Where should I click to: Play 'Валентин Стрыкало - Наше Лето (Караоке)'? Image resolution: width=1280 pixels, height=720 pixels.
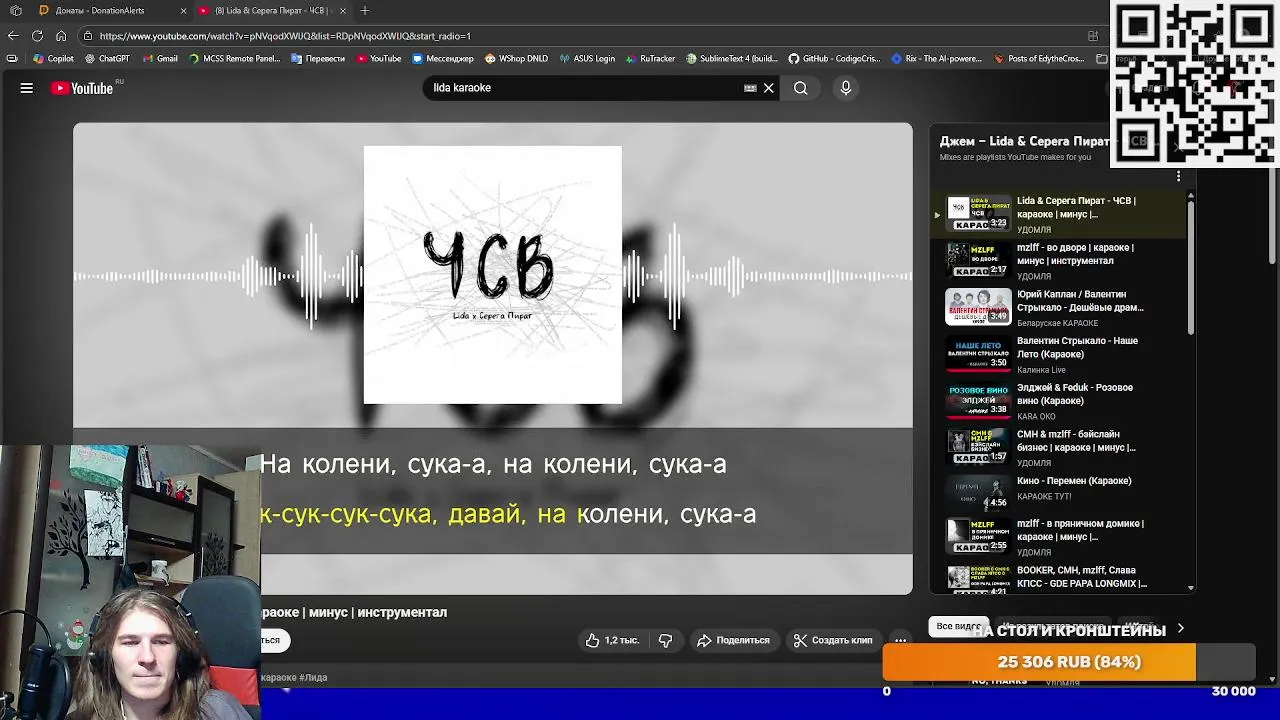(x=1065, y=354)
